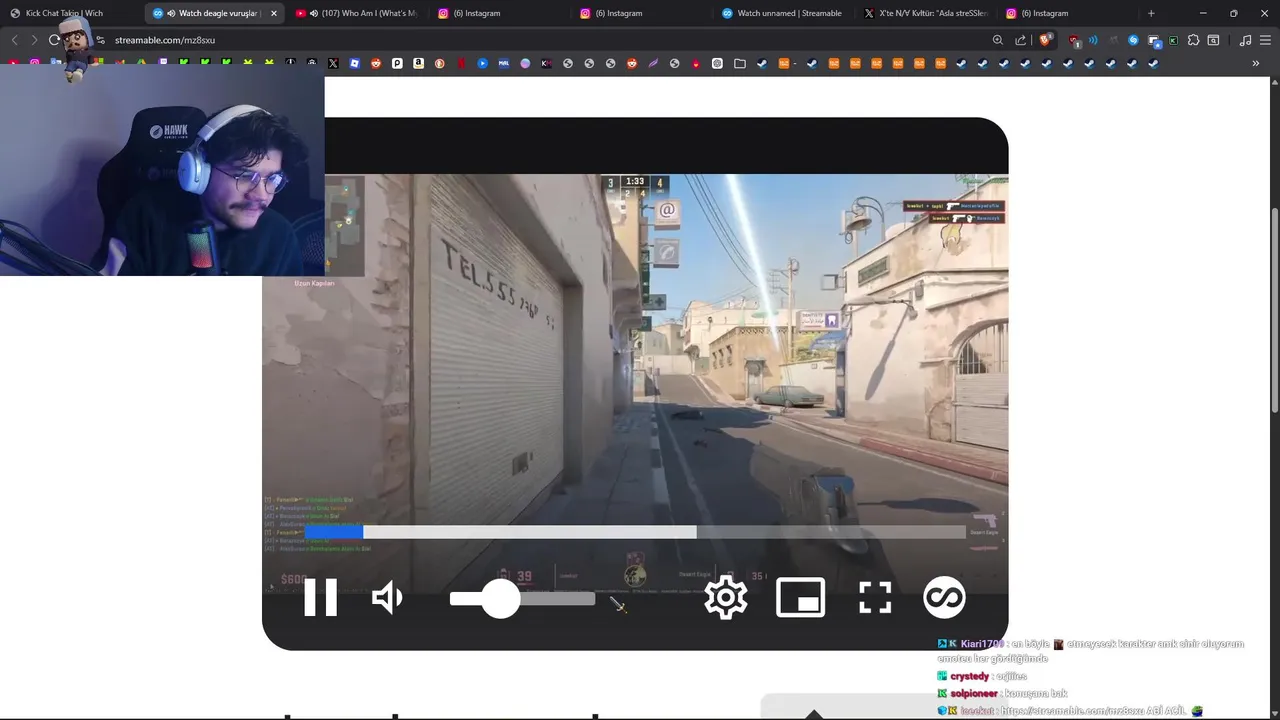Open media control music note
This screenshot has width=1280, height=720.
pyautogui.click(x=1245, y=40)
